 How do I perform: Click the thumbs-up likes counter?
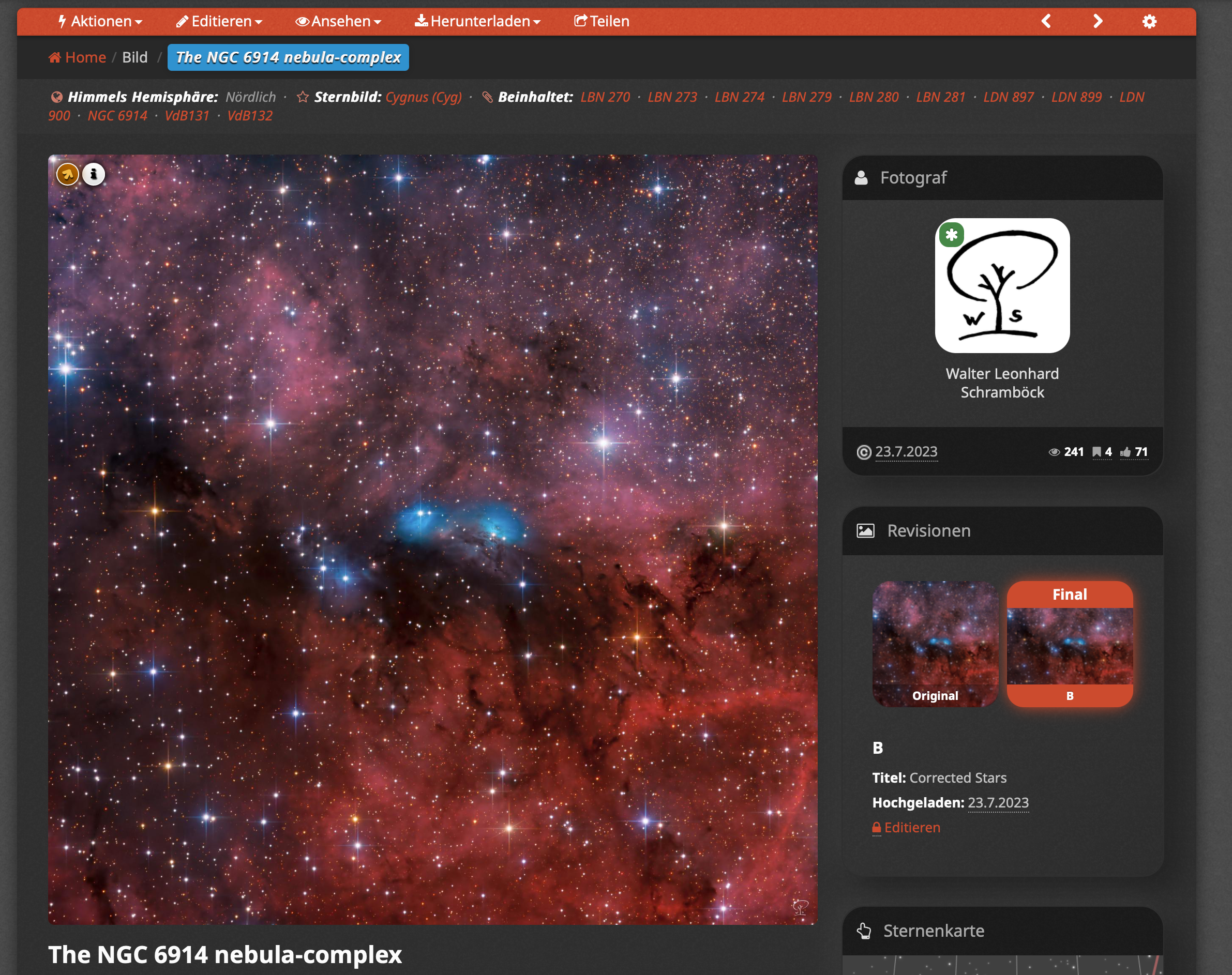tap(1134, 452)
